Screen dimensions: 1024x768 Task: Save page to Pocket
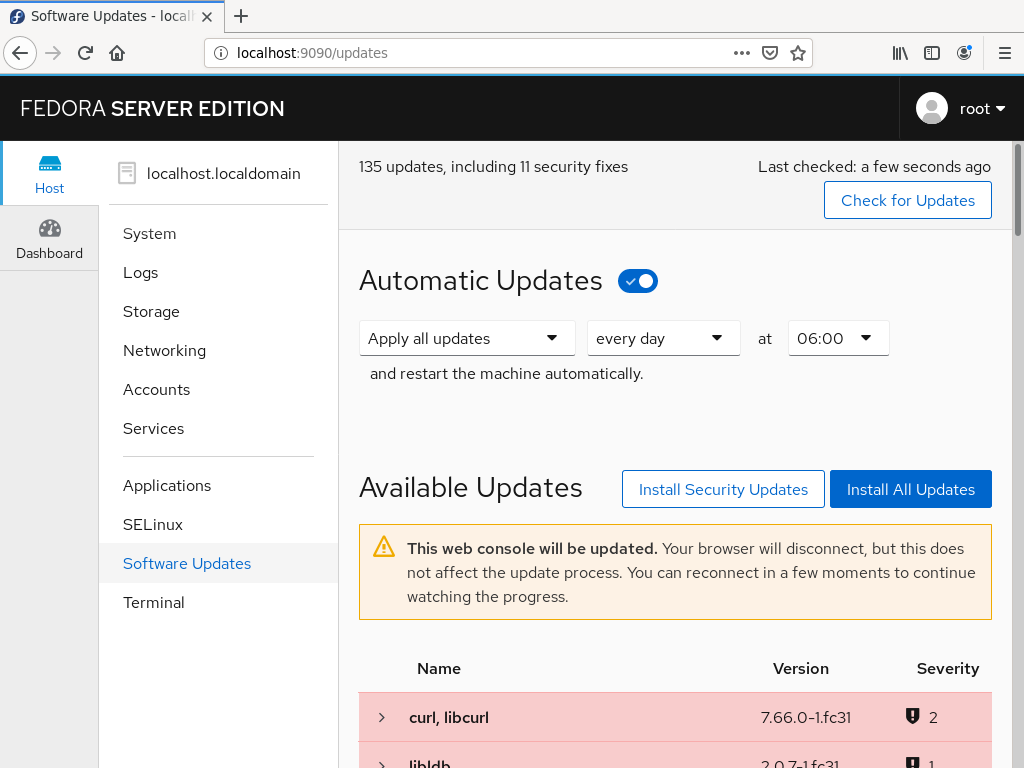pos(770,53)
